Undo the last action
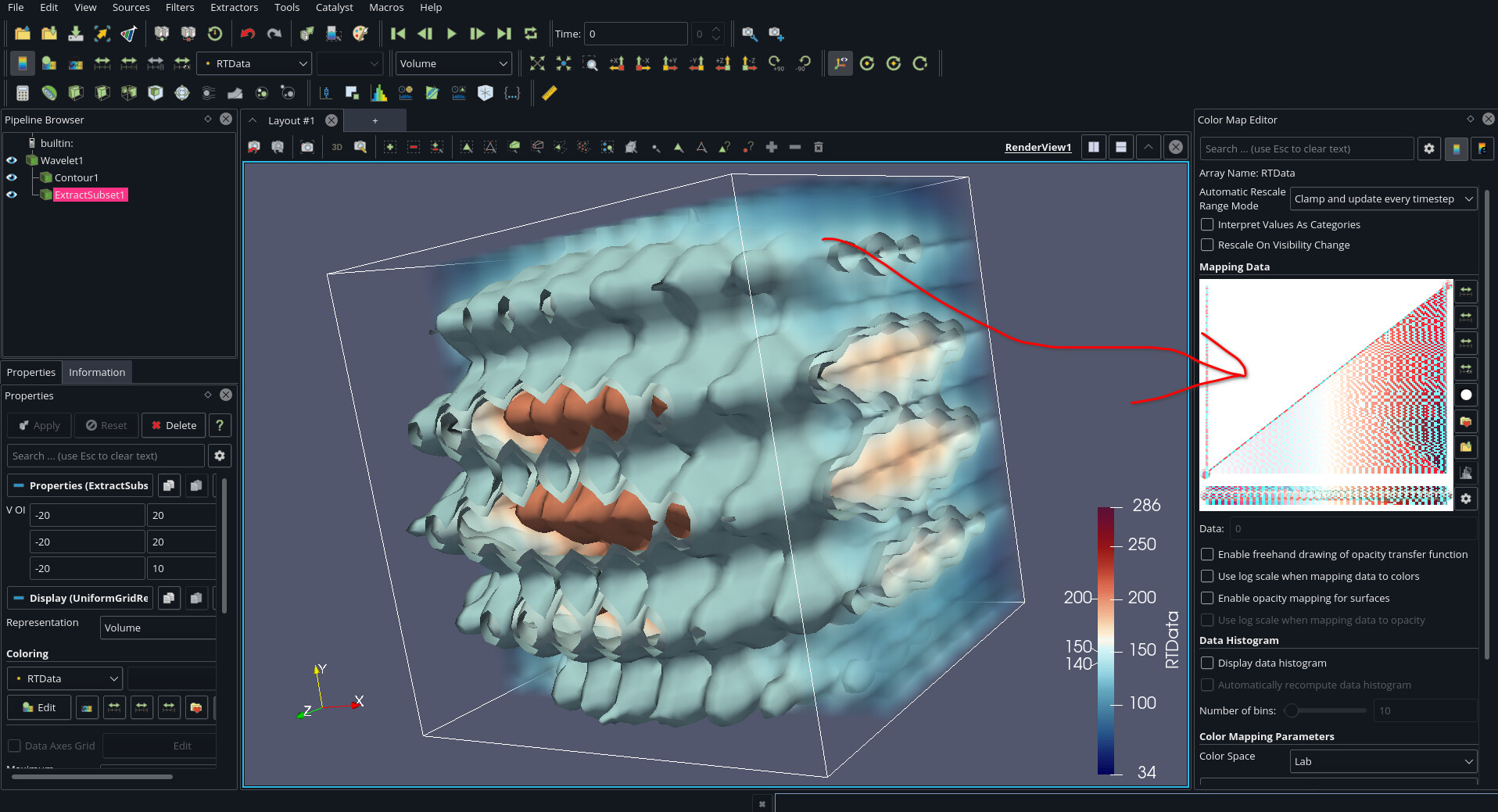 pos(248,34)
